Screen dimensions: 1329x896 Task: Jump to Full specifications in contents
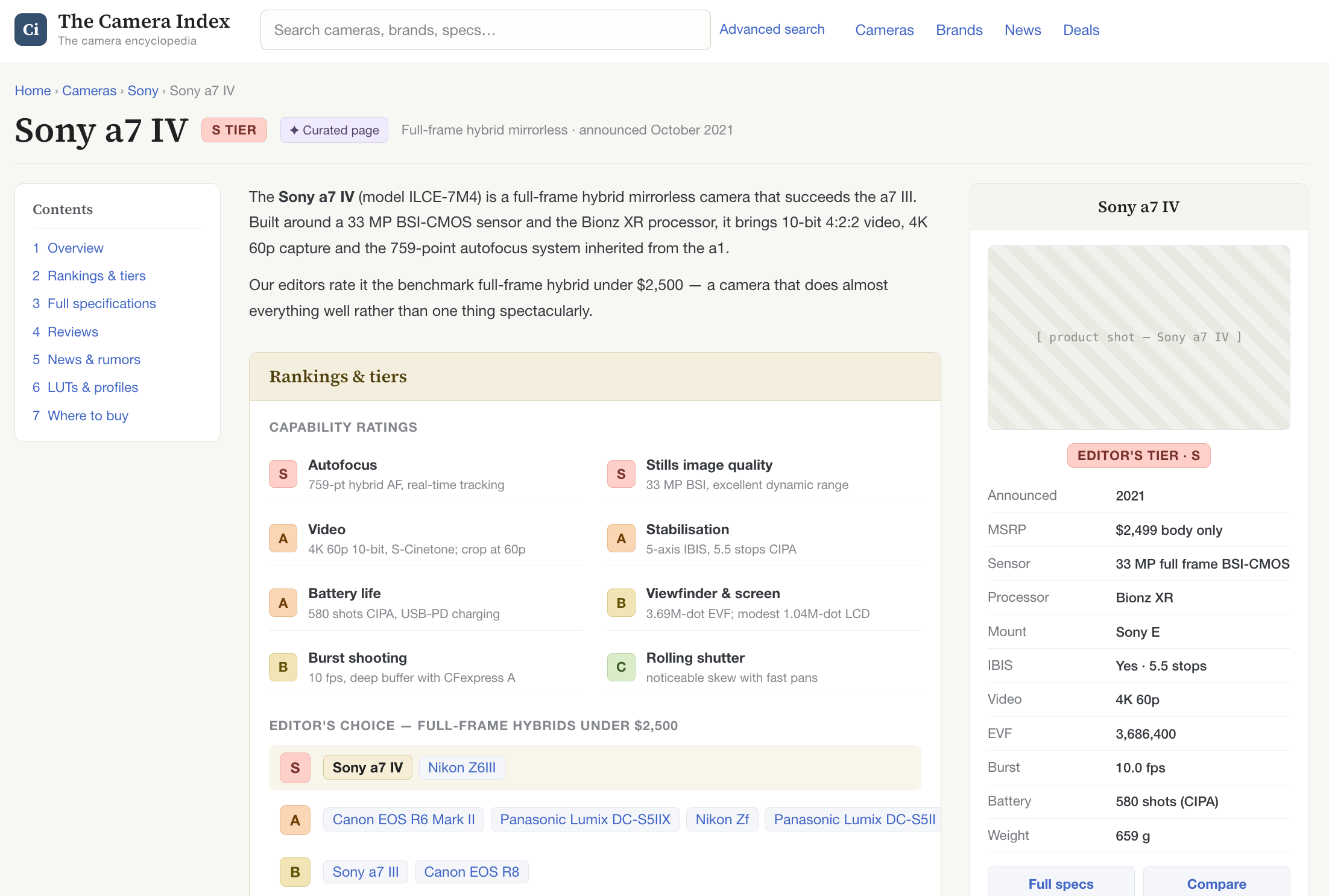101,304
